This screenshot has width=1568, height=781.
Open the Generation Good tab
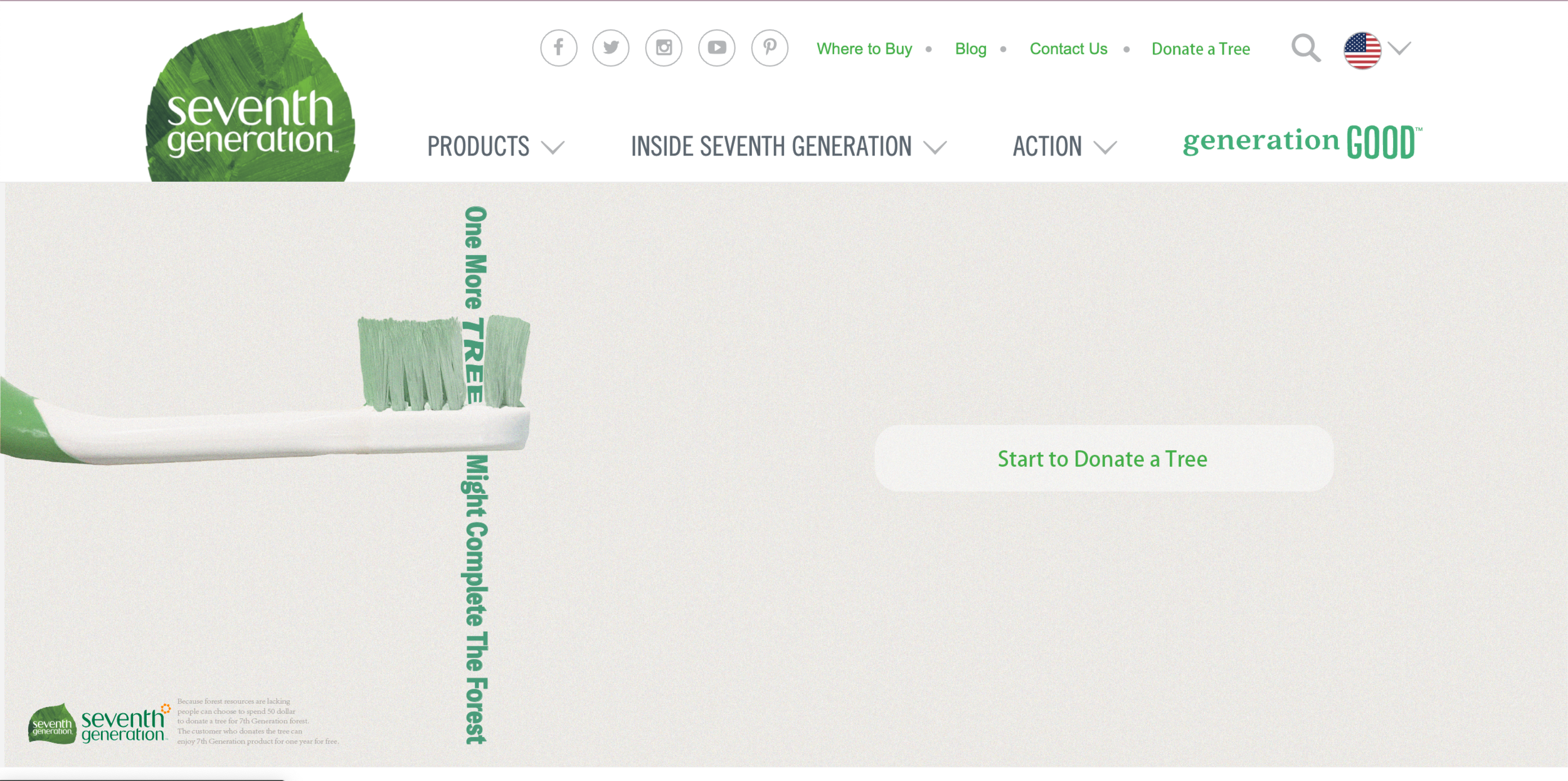[x=1301, y=142]
